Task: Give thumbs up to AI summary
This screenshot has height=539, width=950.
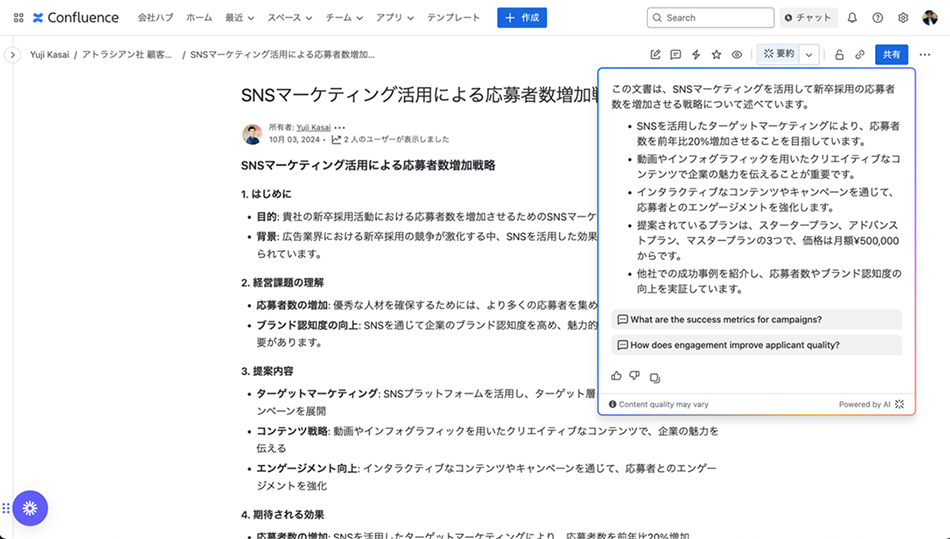Action: pyautogui.click(x=617, y=376)
